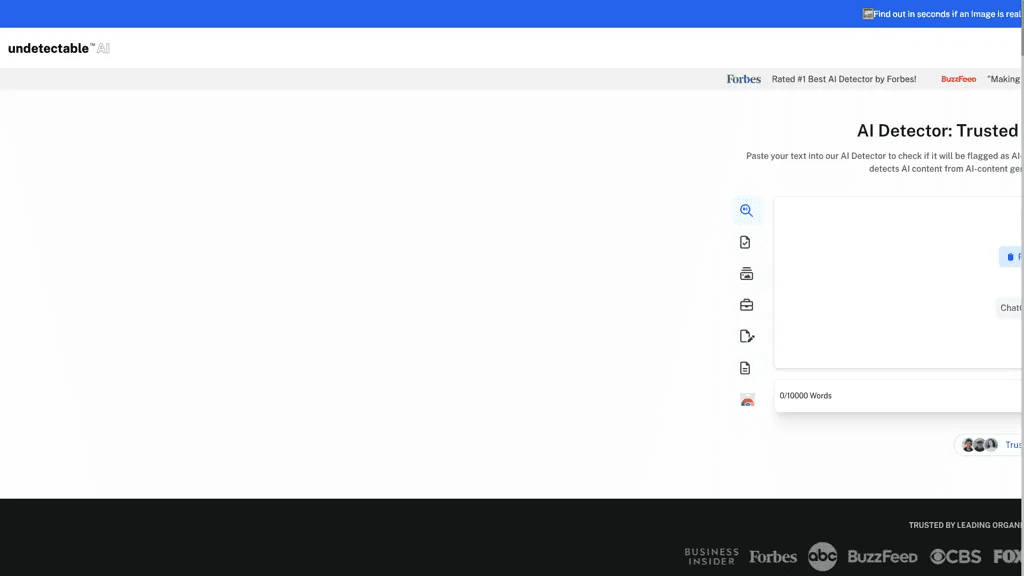Viewport: 1024px width, 576px height.
Task: Click the Forbes logo in ratings bar
Action: [x=744, y=79]
